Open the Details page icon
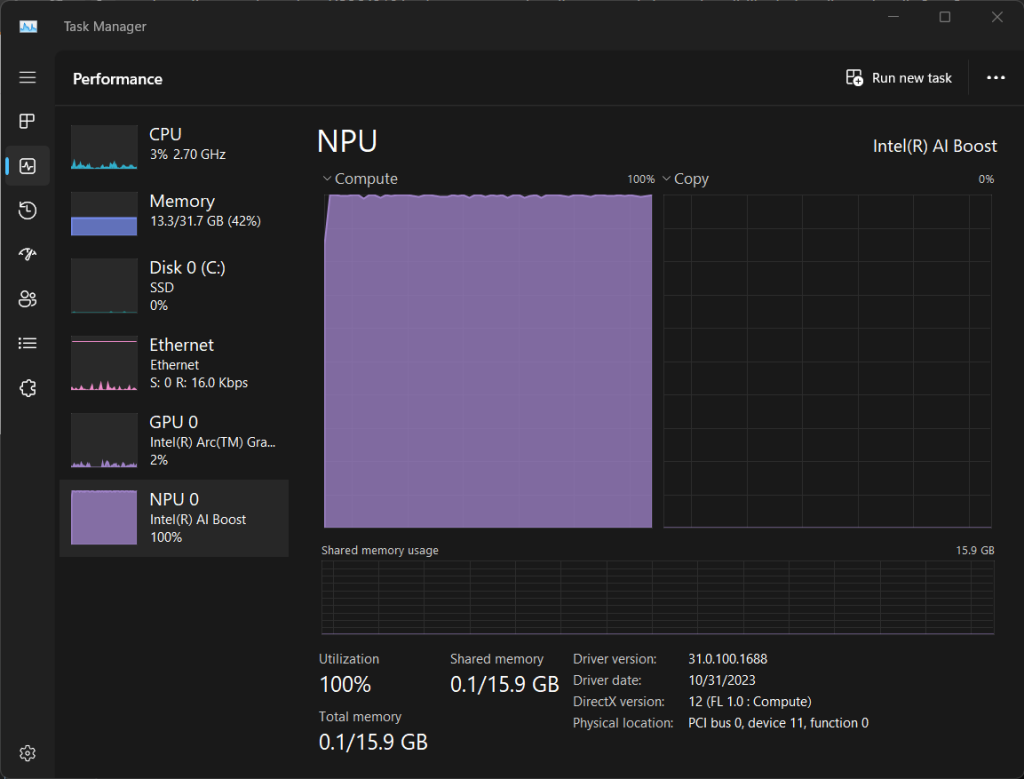 pos(27,343)
